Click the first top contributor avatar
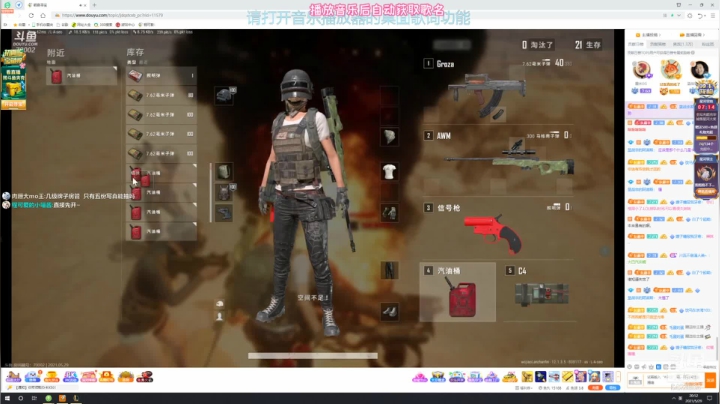Screen dimensions: 720x404 click(641, 70)
